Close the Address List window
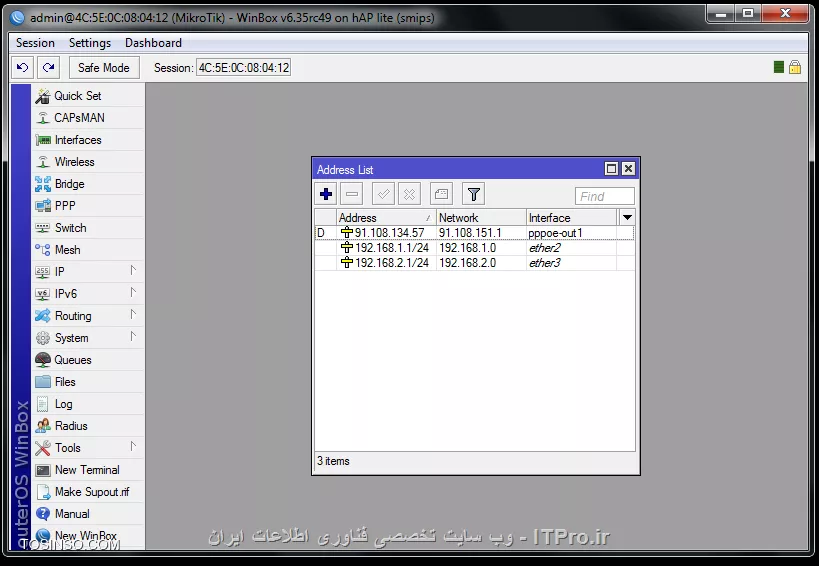Image resolution: width=819 pixels, height=566 pixels. point(628,169)
